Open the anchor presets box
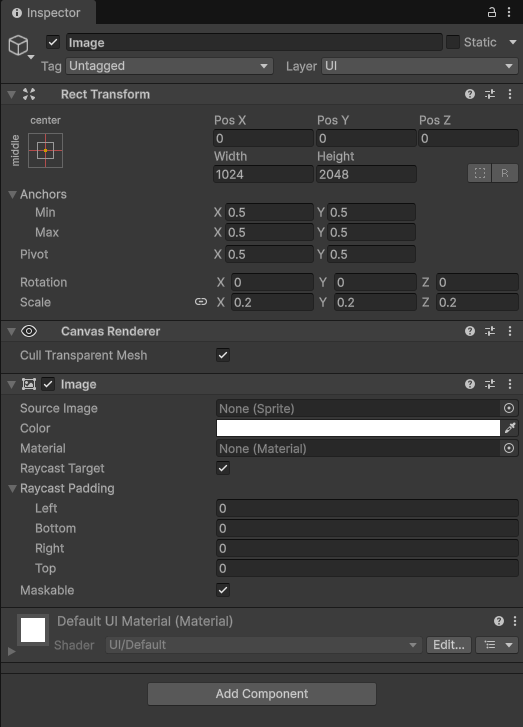 tap(45, 151)
